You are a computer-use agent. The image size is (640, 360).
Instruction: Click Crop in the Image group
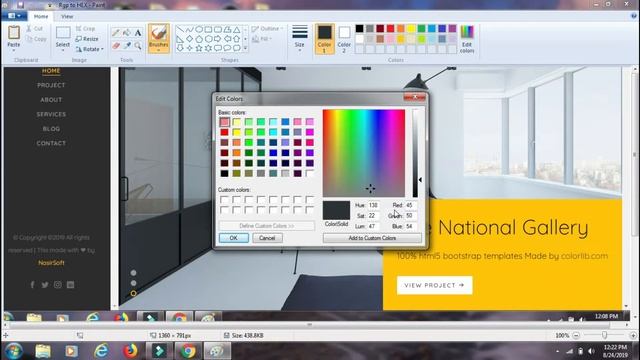(85, 29)
